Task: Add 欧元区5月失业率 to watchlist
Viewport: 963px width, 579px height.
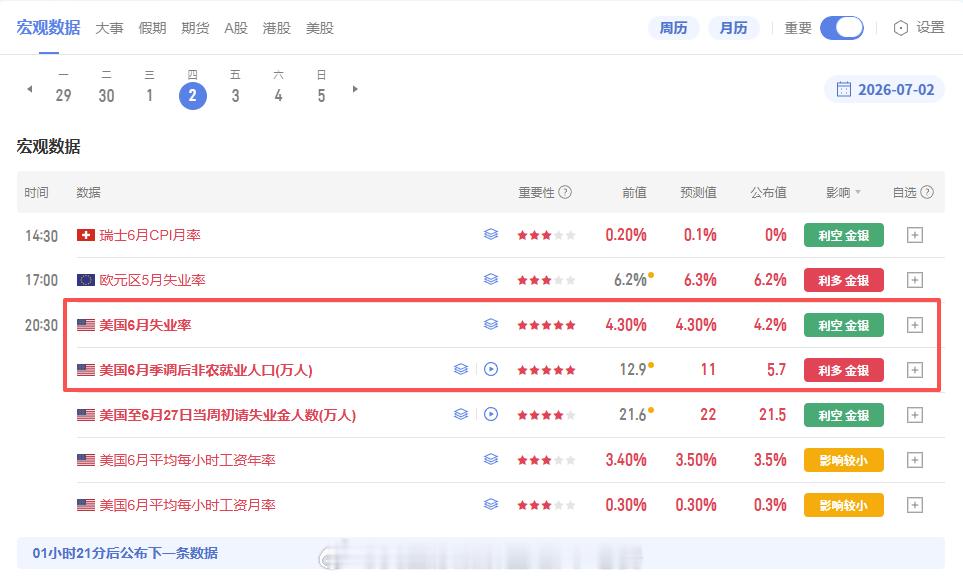Action: 914,280
